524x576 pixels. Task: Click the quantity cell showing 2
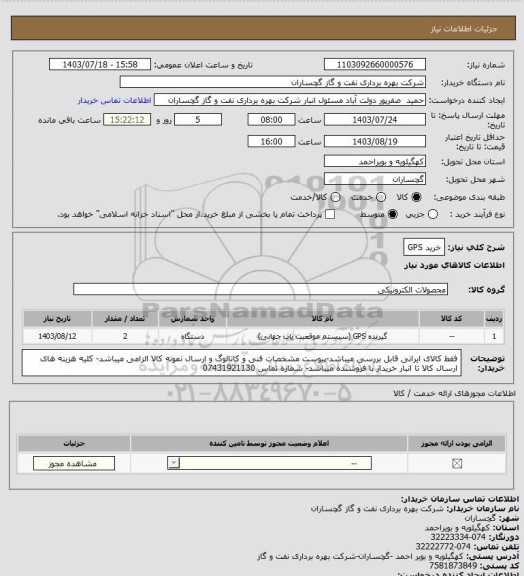click(125, 336)
